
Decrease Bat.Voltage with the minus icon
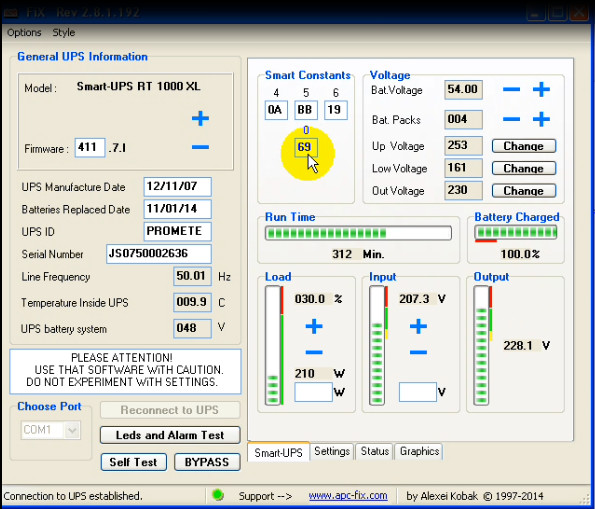(511, 90)
